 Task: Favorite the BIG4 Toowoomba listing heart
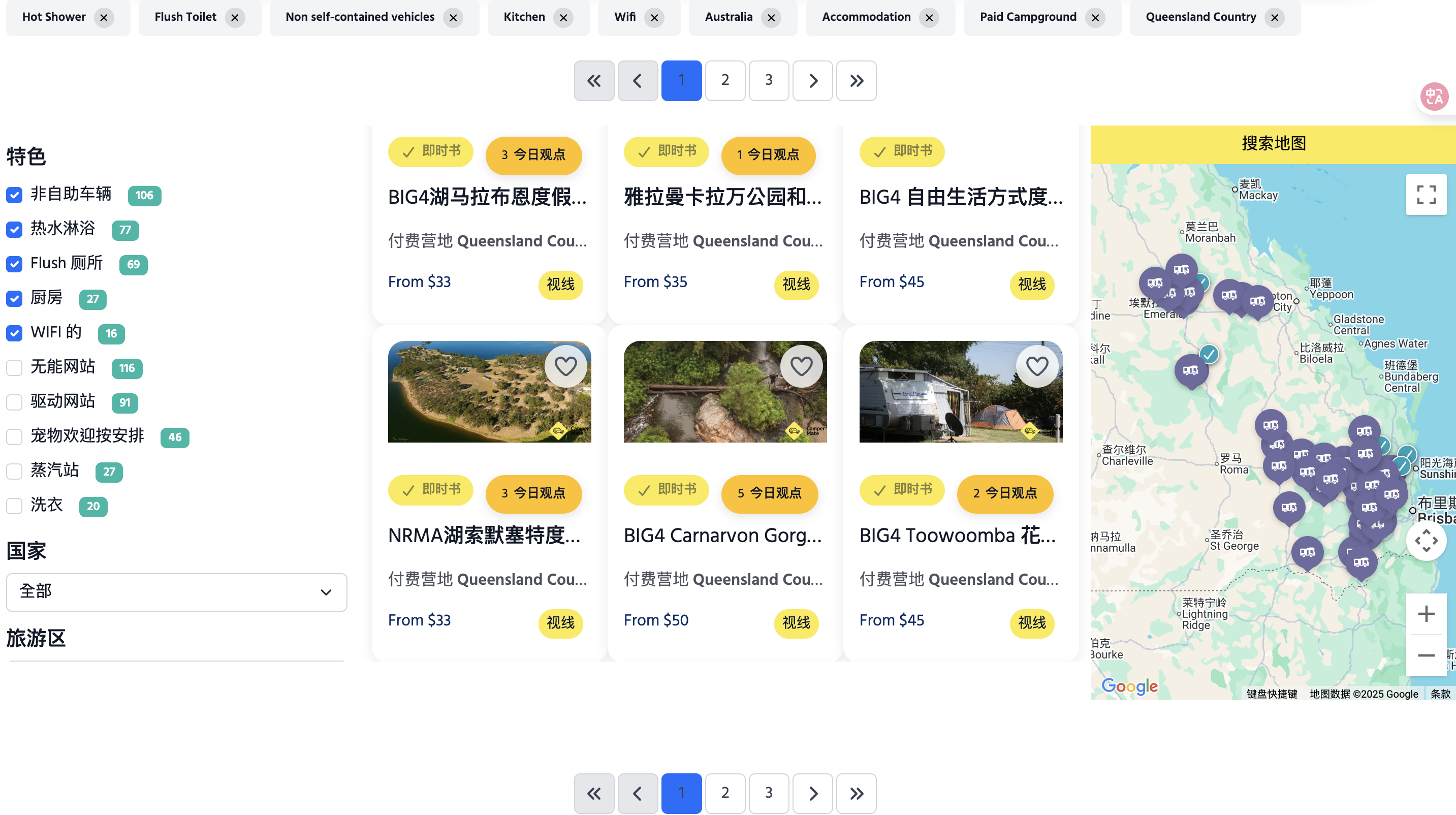[x=1036, y=366]
